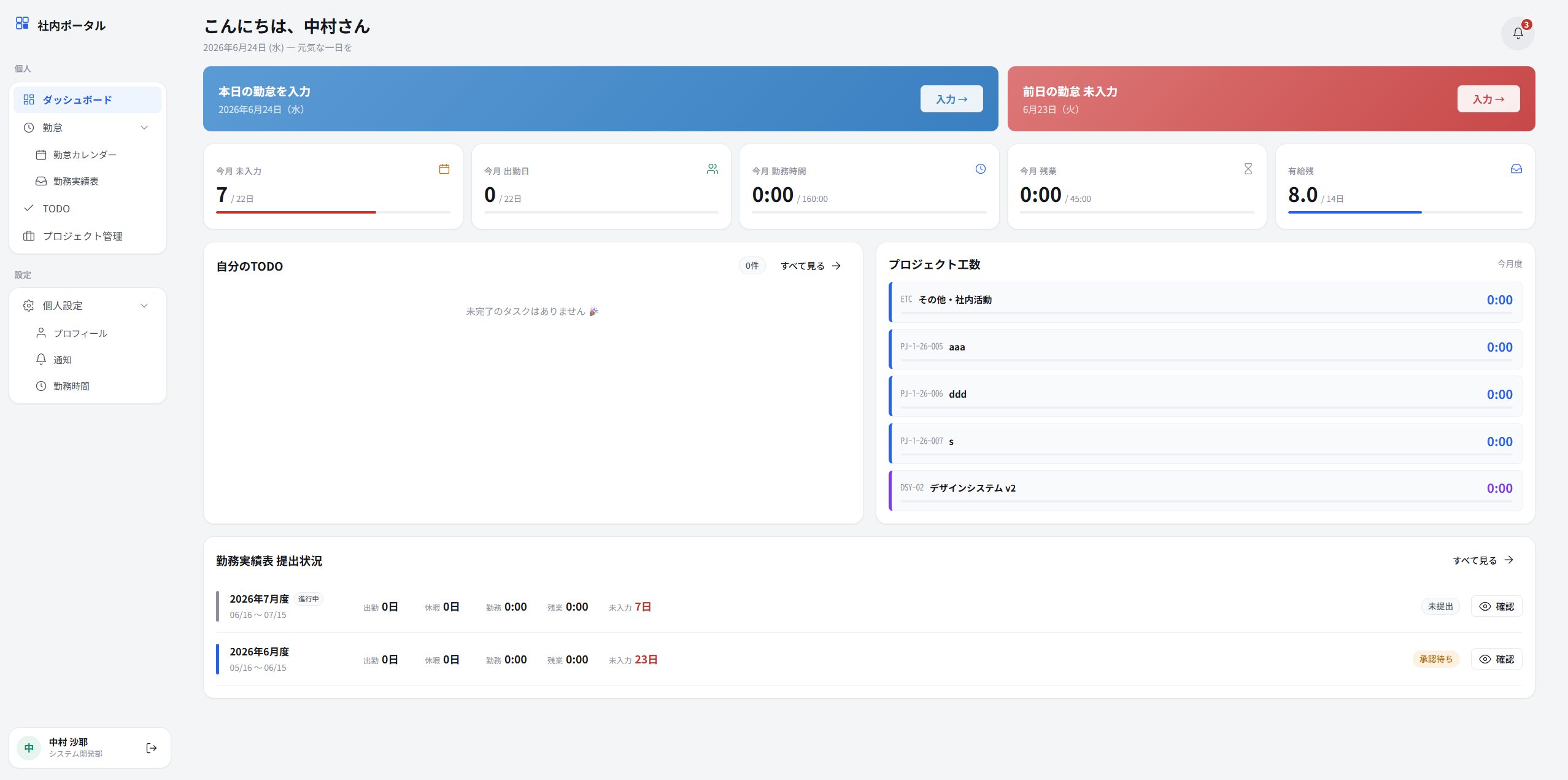The image size is (1568, 780).
Task: Click briefcase icon beside プロジェクト管理
Action: (29, 236)
